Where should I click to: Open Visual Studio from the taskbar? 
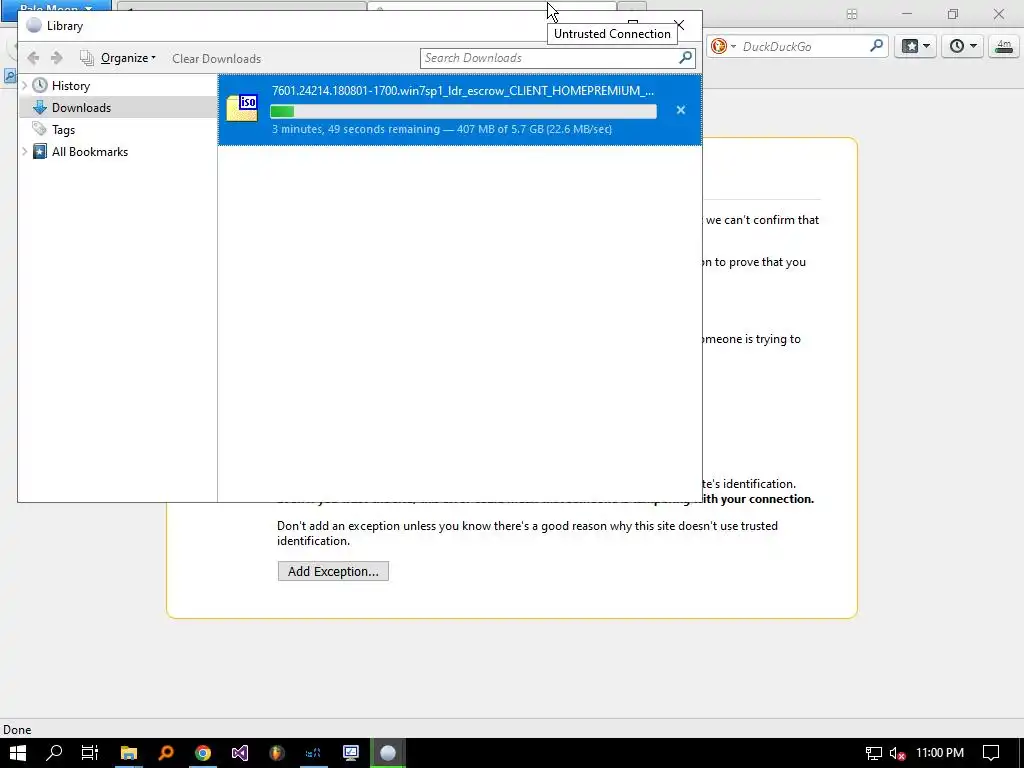tap(240, 753)
